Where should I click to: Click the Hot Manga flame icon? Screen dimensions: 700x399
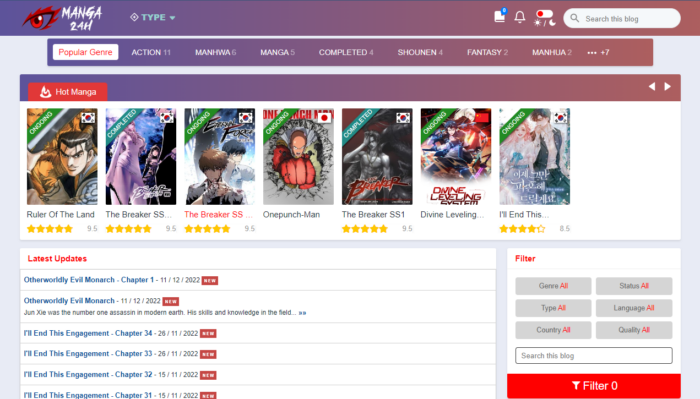45,92
